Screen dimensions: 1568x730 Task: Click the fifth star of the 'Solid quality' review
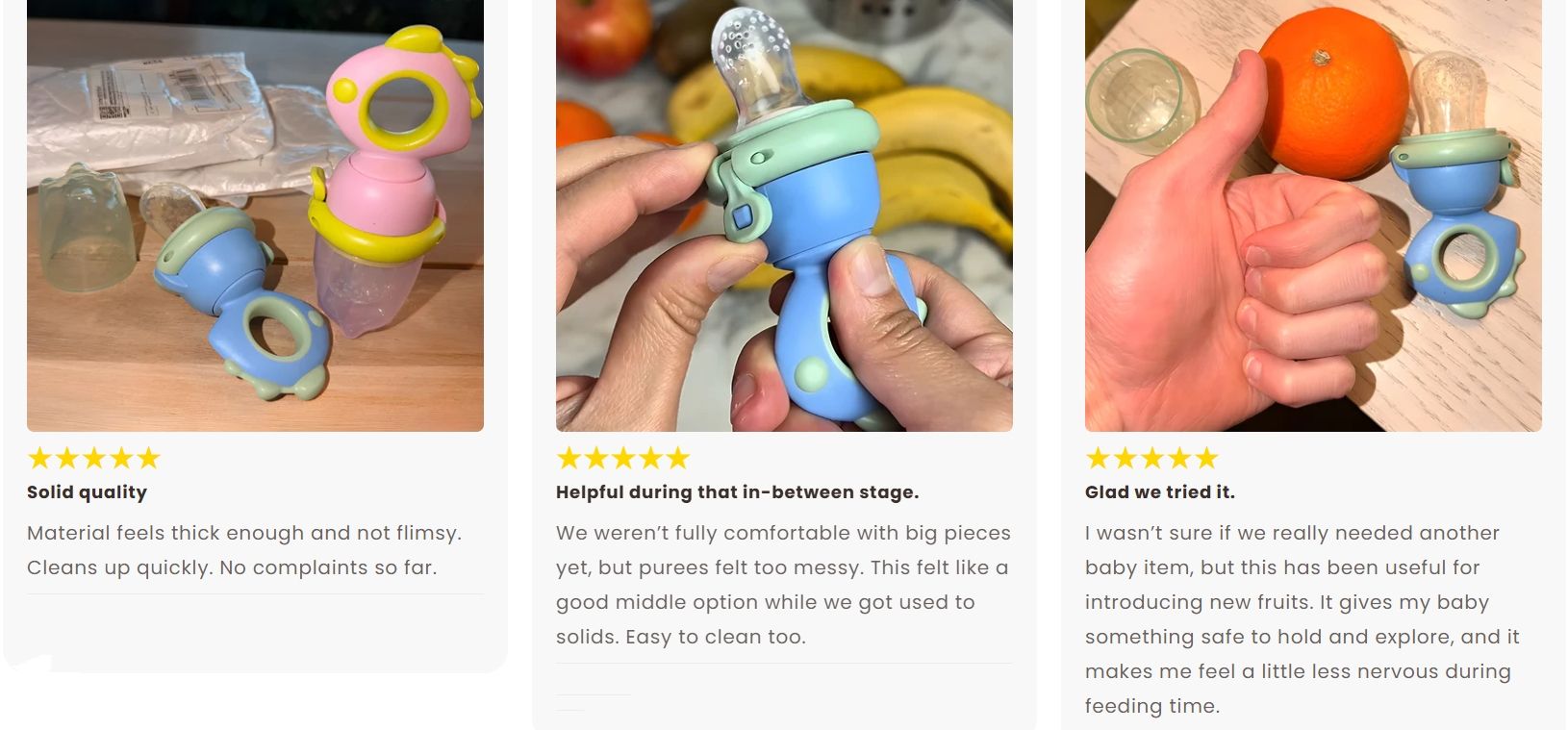[x=148, y=458]
